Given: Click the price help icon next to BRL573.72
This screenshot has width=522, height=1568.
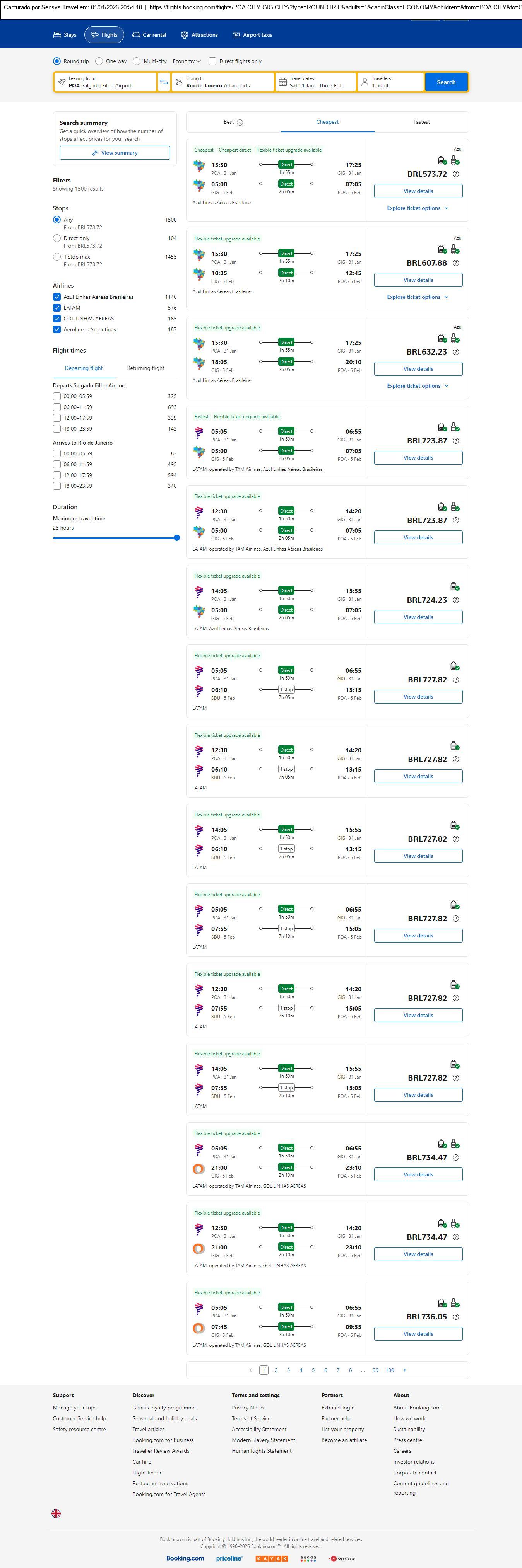Looking at the screenshot, I should (455, 174).
